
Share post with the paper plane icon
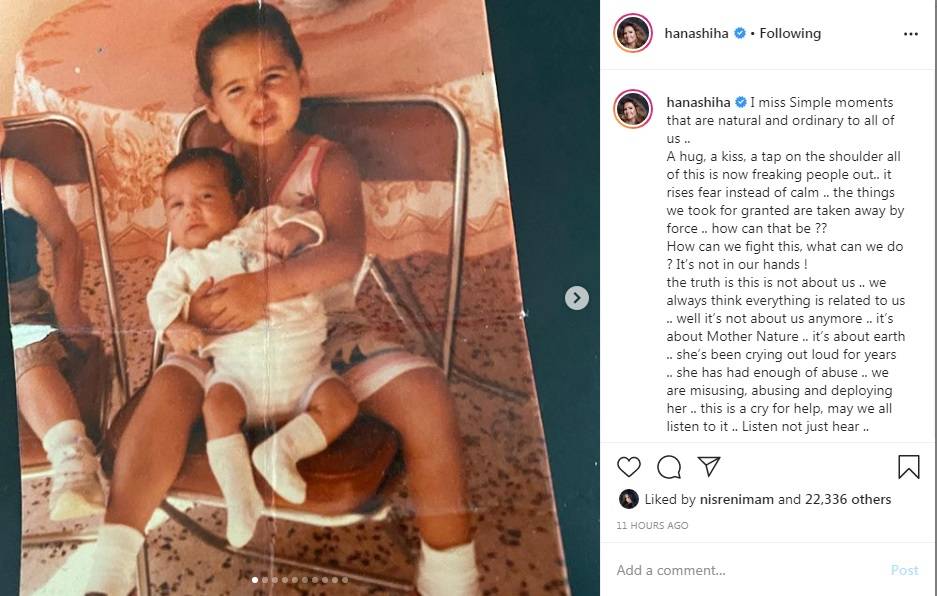tap(709, 466)
